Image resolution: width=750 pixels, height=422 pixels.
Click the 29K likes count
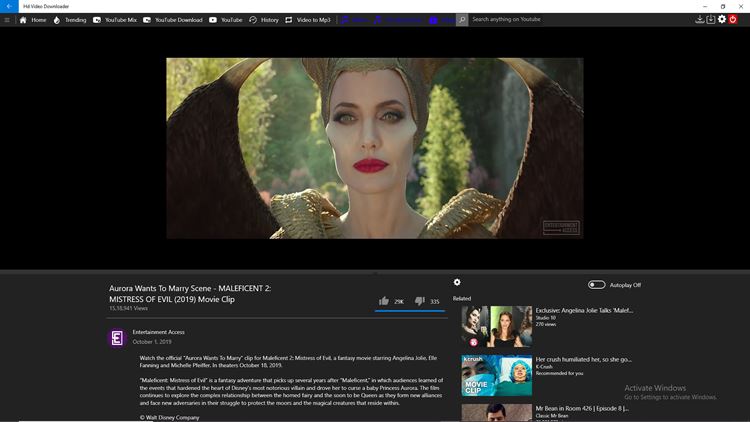coord(399,302)
